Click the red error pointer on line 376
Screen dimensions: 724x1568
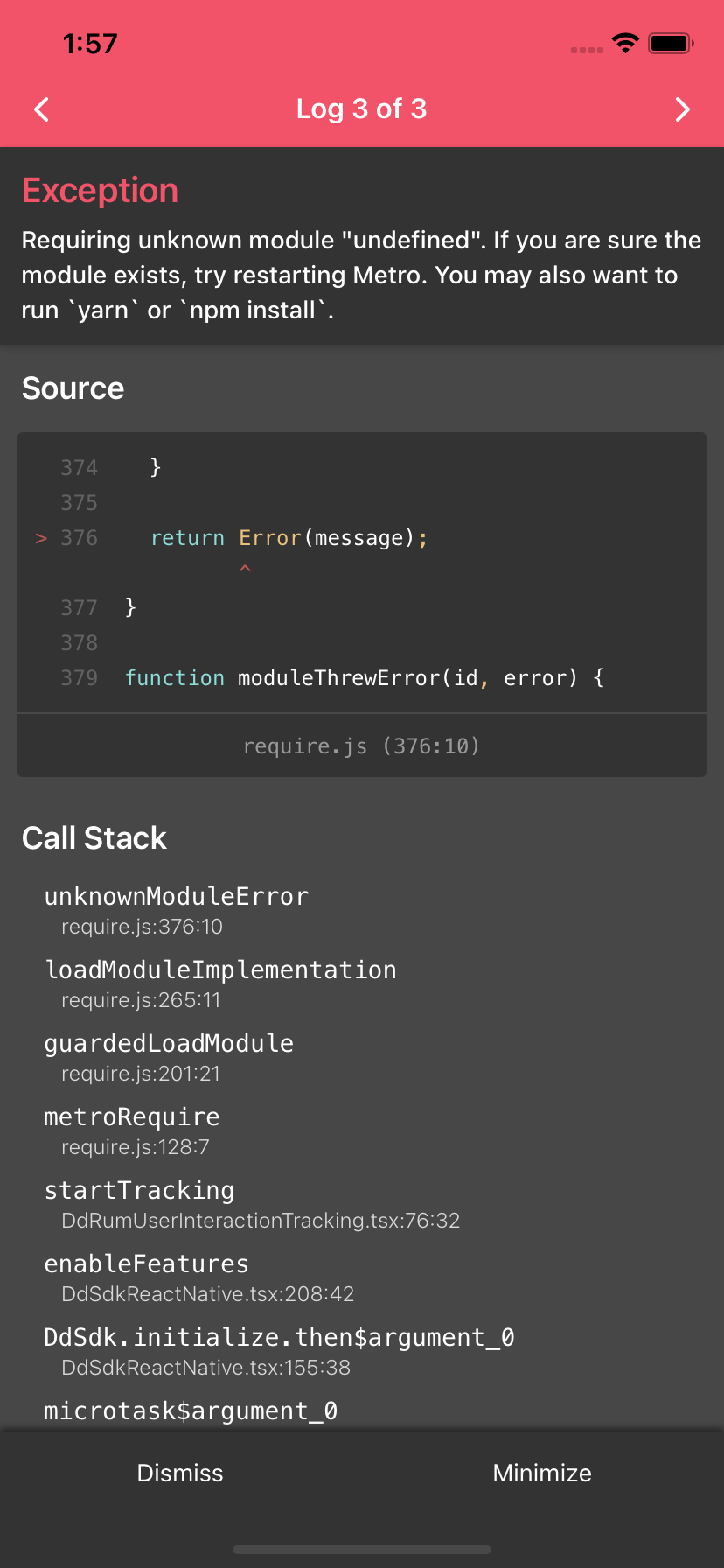coord(40,537)
